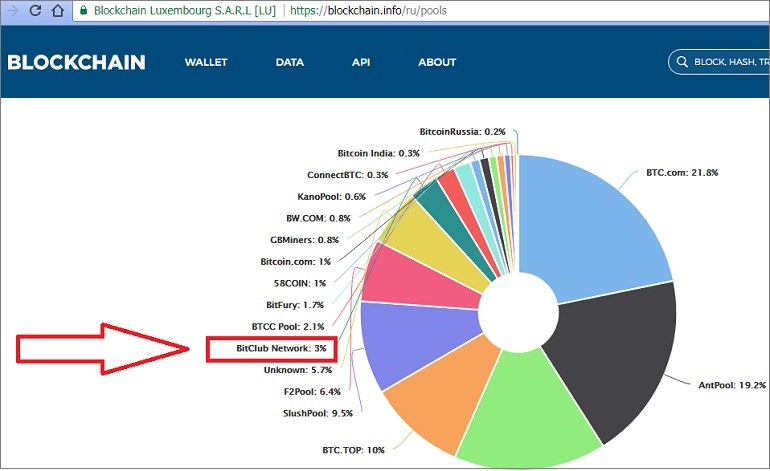Image resolution: width=770 pixels, height=471 pixels.
Task: Focus the block, hash search field
Action: pos(719,62)
